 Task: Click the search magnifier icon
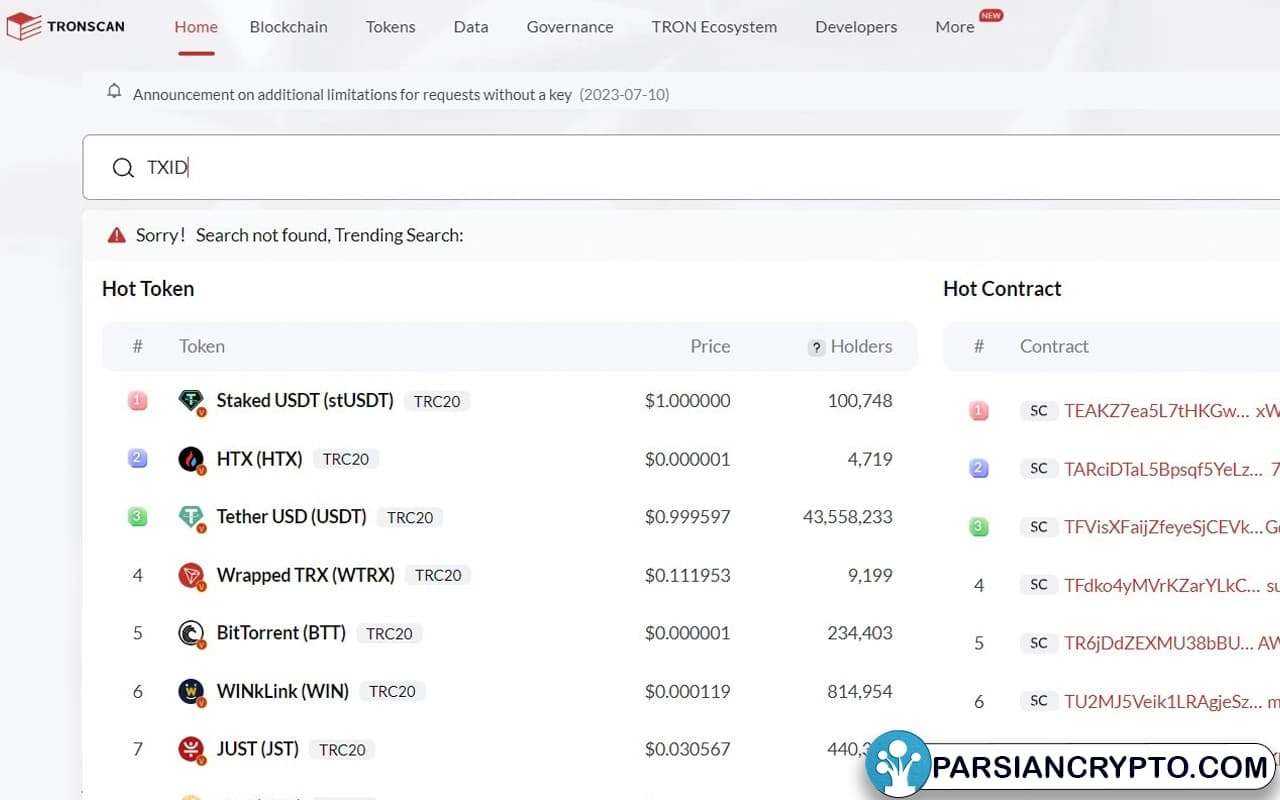[123, 168]
